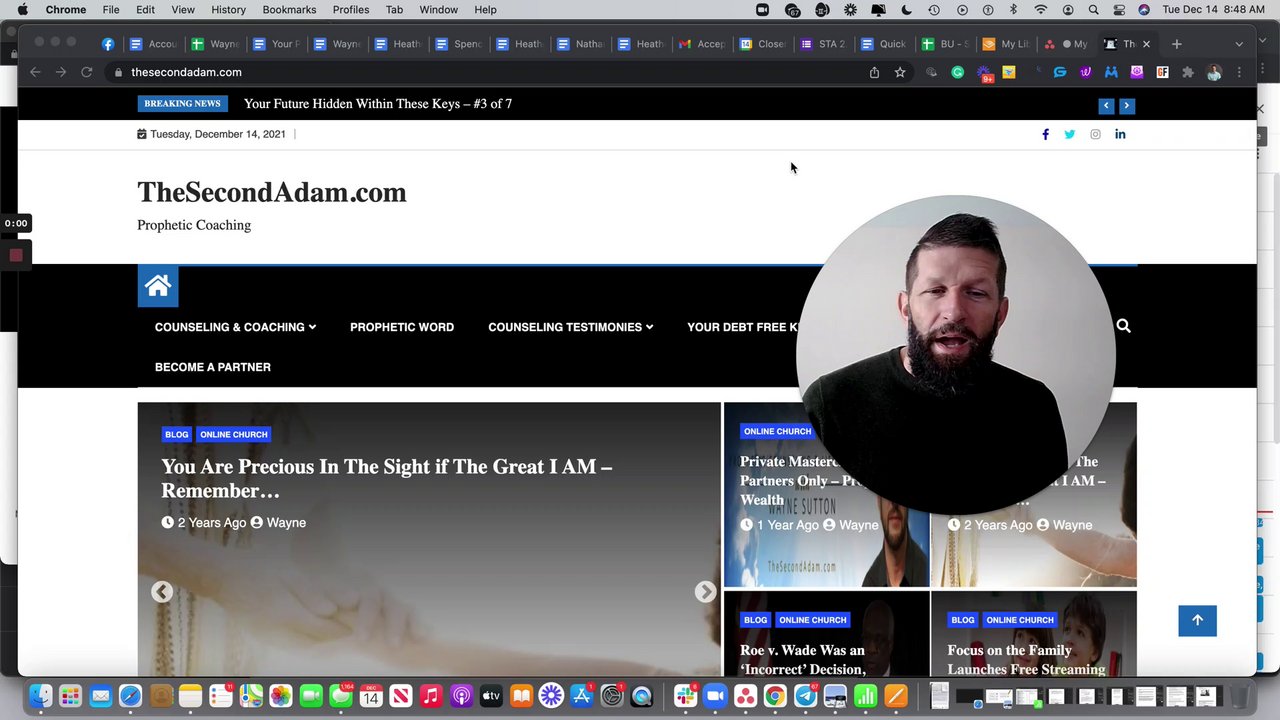Open the Chrome extensions puzzle icon
Viewport: 1280px width, 720px height.
pyautogui.click(x=1188, y=72)
